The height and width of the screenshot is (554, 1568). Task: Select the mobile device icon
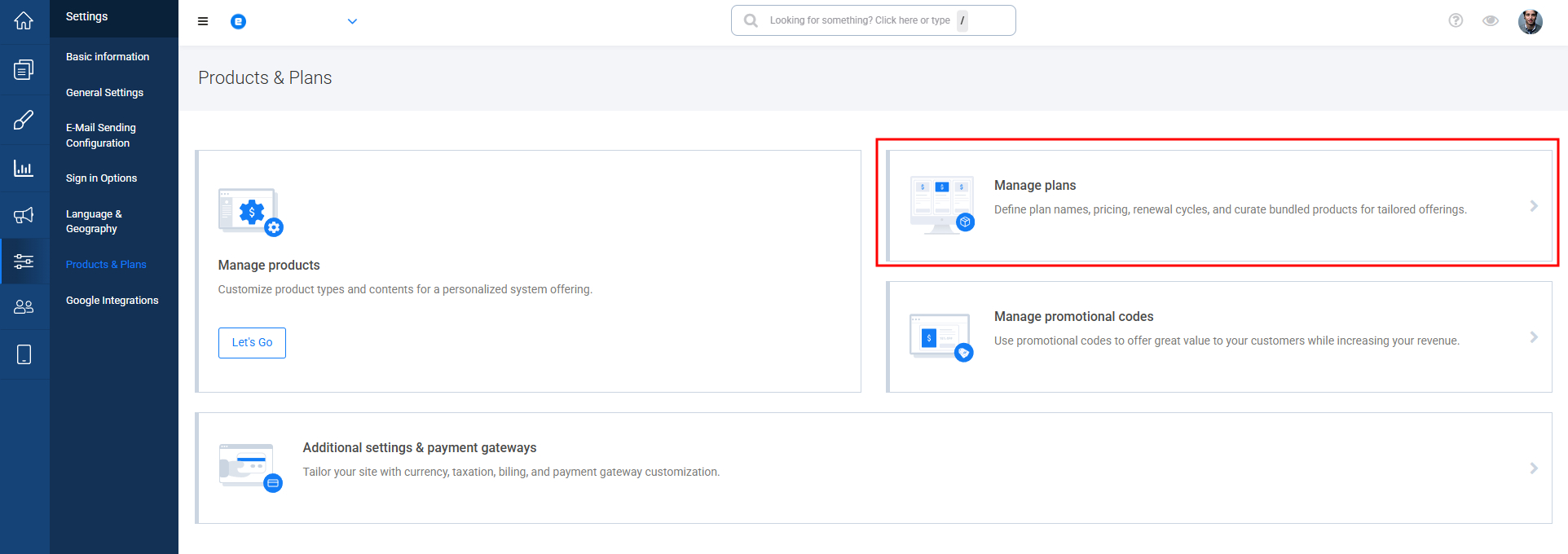pos(24,354)
